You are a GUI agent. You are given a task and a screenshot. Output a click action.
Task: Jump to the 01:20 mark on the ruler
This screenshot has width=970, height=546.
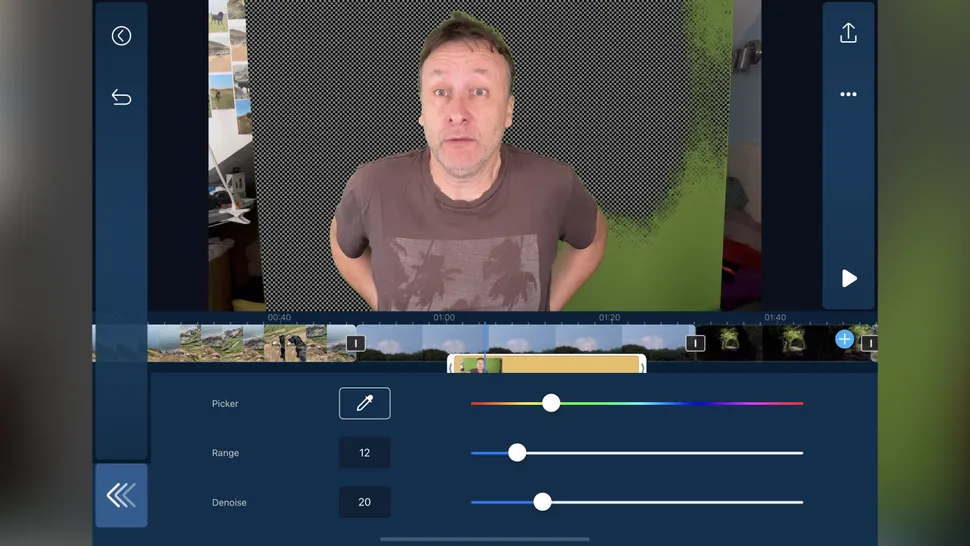click(x=609, y=317)
